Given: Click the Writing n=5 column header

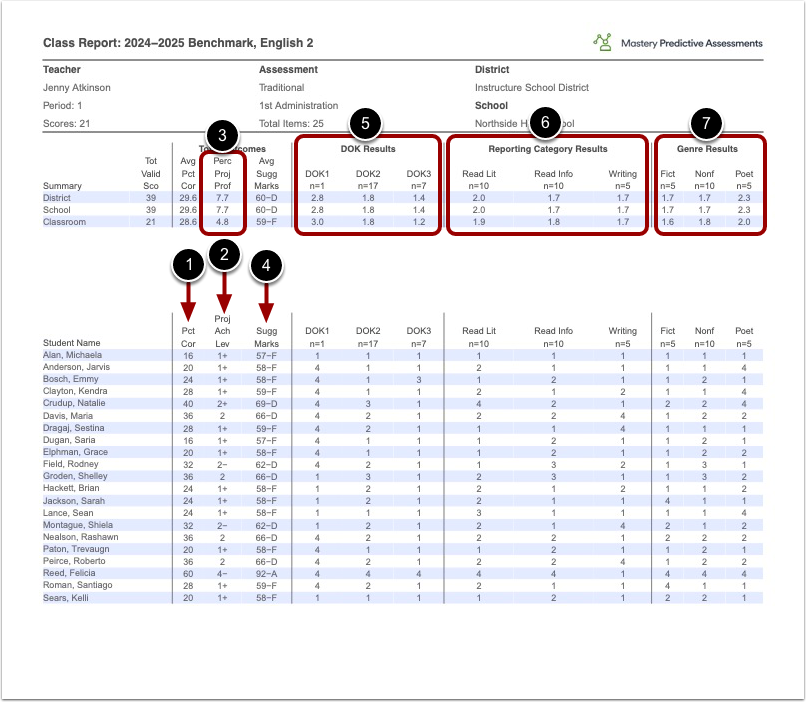Looking at the screenshot, I should pyautogui.click(x=622, y=337).
